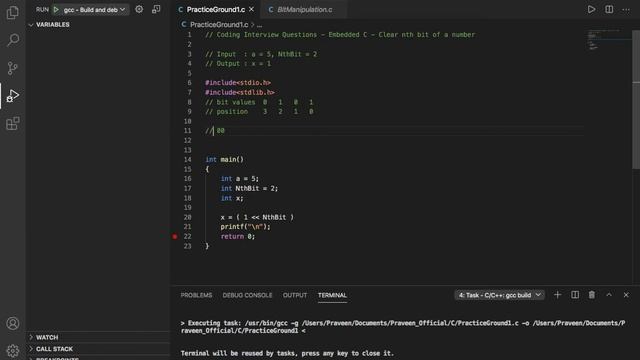The image size is (640, 360).
Task: Click on 'int NthBit = 2;' statement
Action: pyautogui.click(x=249, y=188)
